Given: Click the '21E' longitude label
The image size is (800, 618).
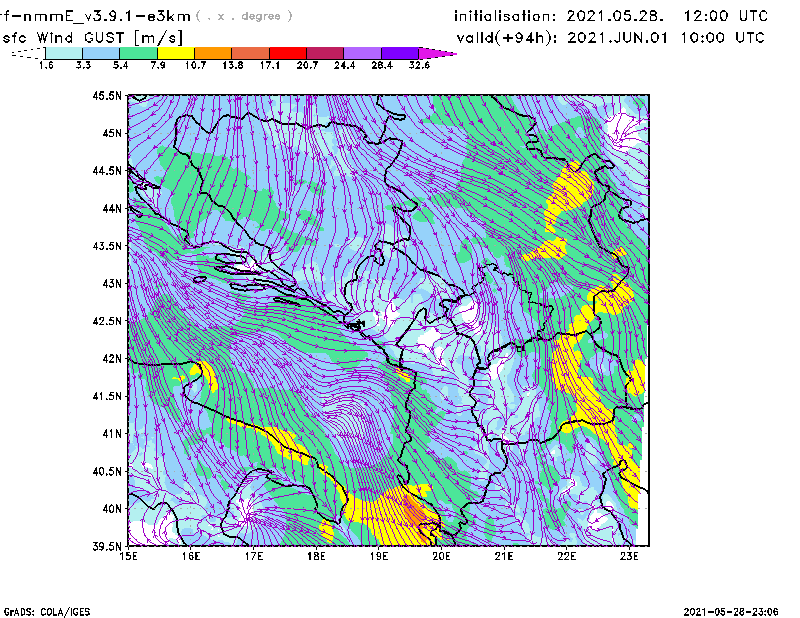Looking at the screenshot, I should click(504, 556).
